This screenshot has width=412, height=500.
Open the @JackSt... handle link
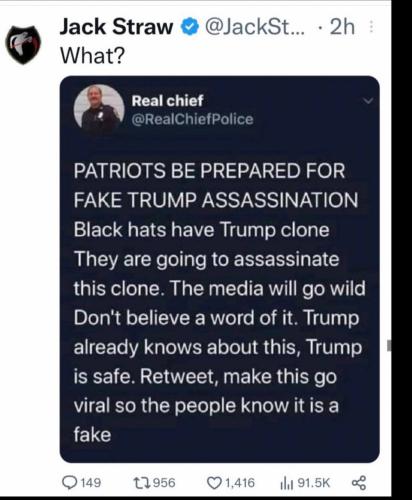pyautogui.click(x=255, y=27)
